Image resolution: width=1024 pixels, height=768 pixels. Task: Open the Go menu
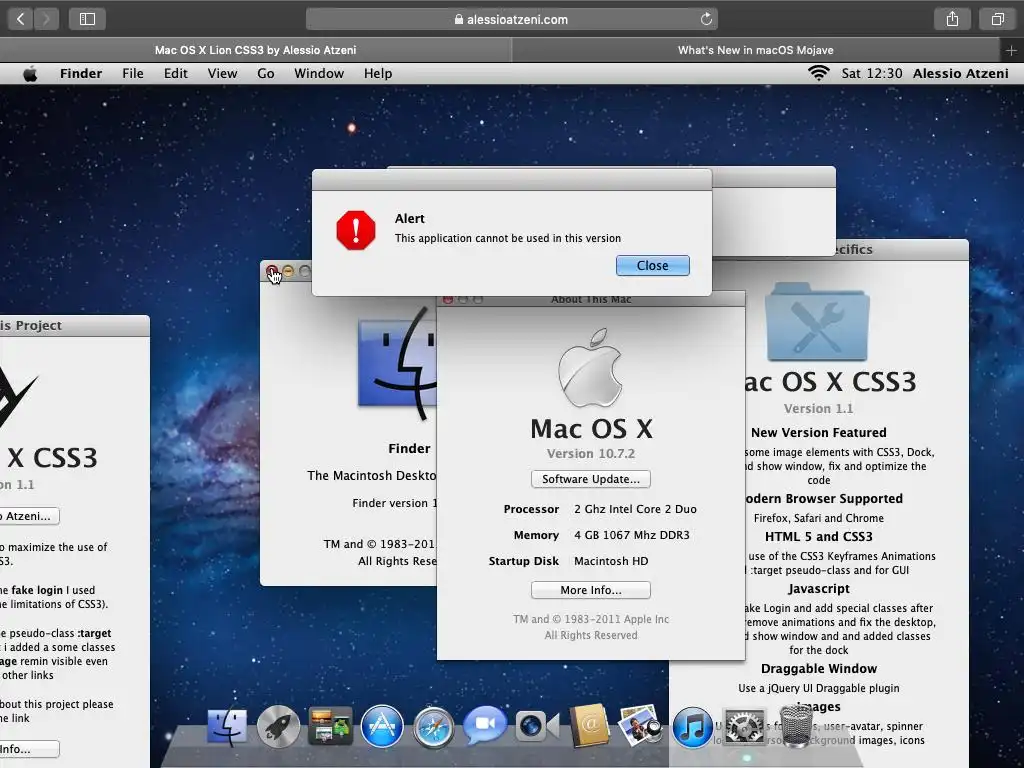266,73
